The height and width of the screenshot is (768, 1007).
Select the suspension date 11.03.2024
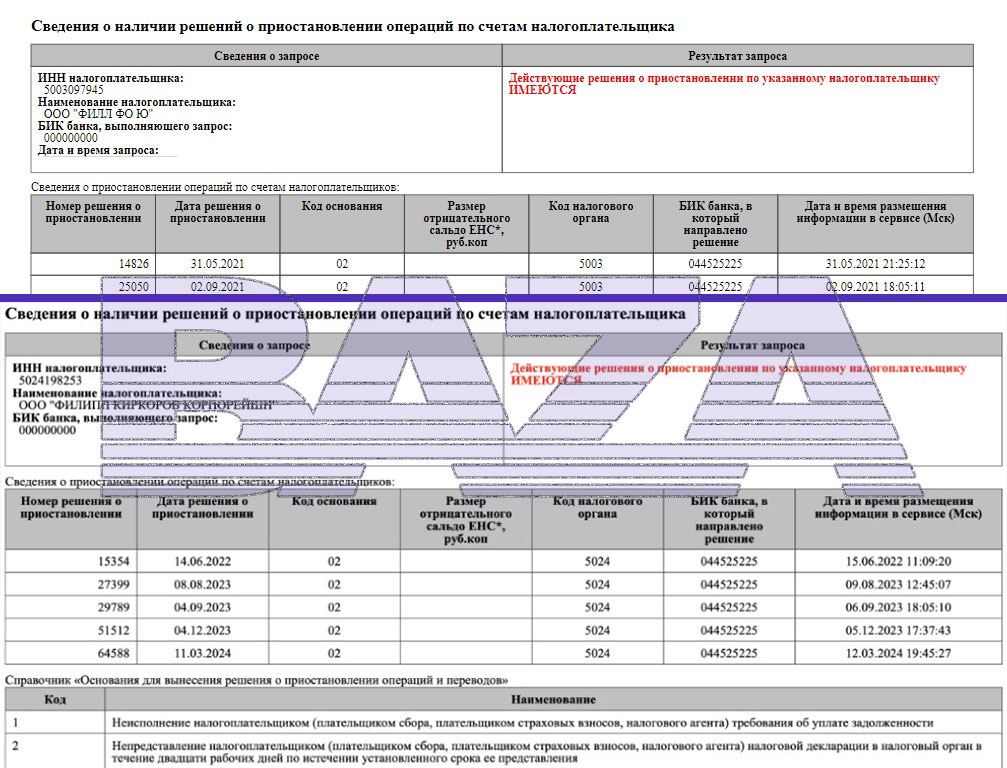pyautogui.click(x=202, y=654)
